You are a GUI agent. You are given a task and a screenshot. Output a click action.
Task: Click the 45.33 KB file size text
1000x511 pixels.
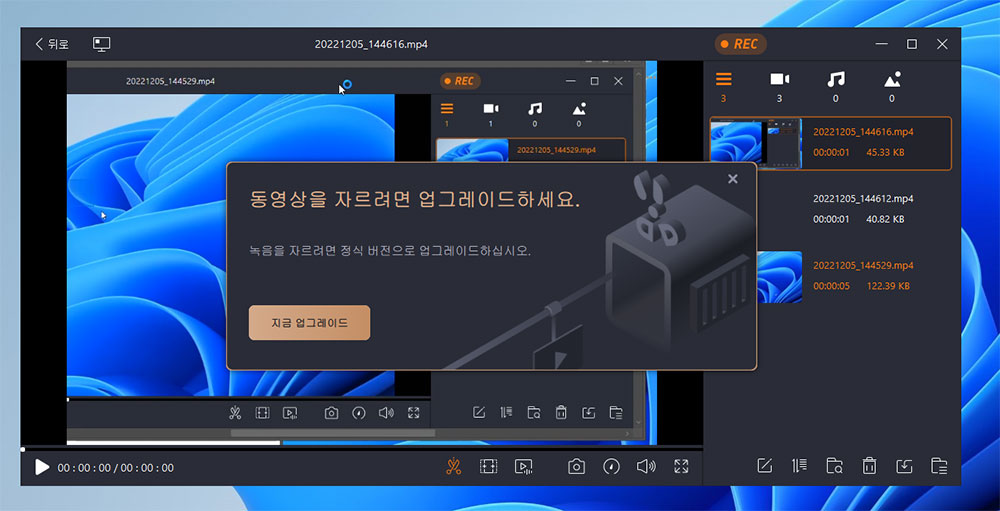[885, 152]
